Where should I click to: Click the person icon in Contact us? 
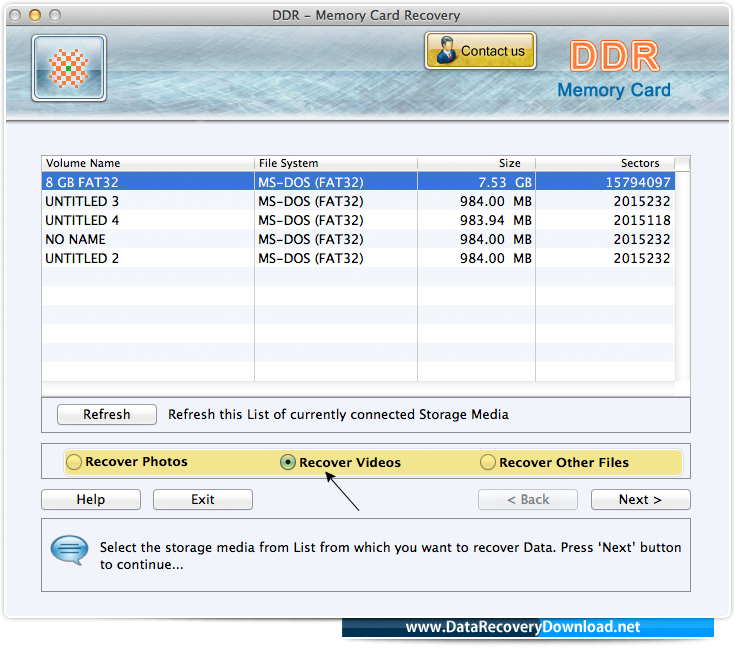(x=446, y=50)
